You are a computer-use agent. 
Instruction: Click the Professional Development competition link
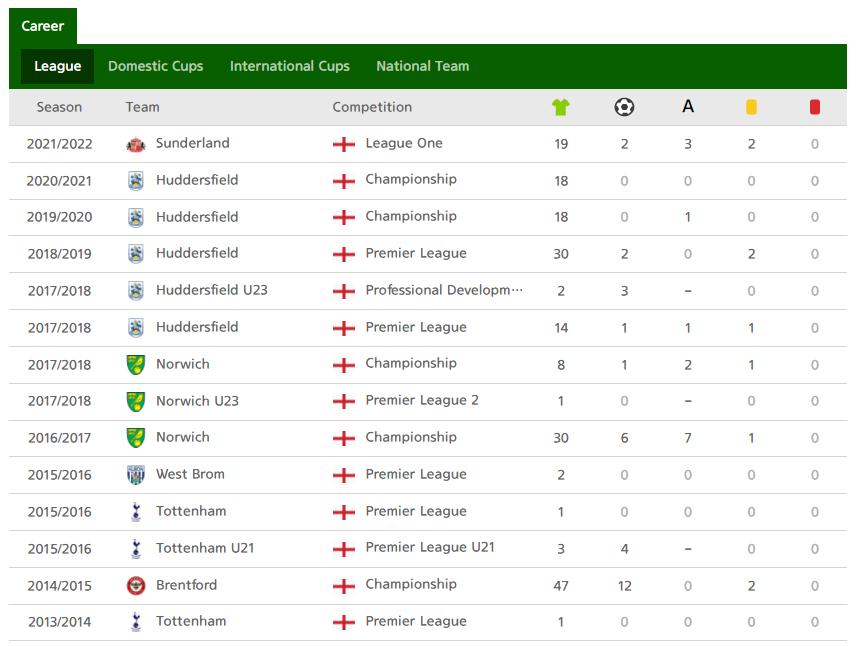[x=444, y=290]
